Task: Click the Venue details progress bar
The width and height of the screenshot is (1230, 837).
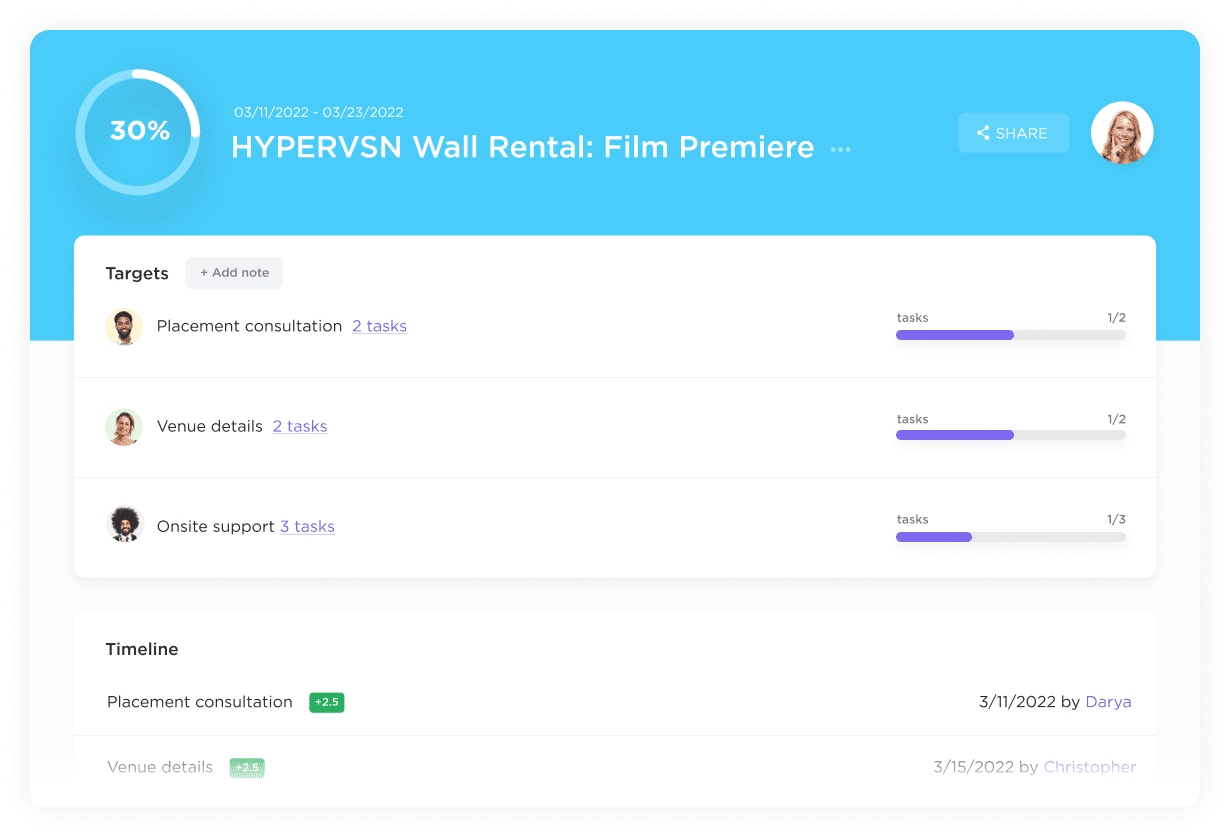Action: click(1011, 435)
